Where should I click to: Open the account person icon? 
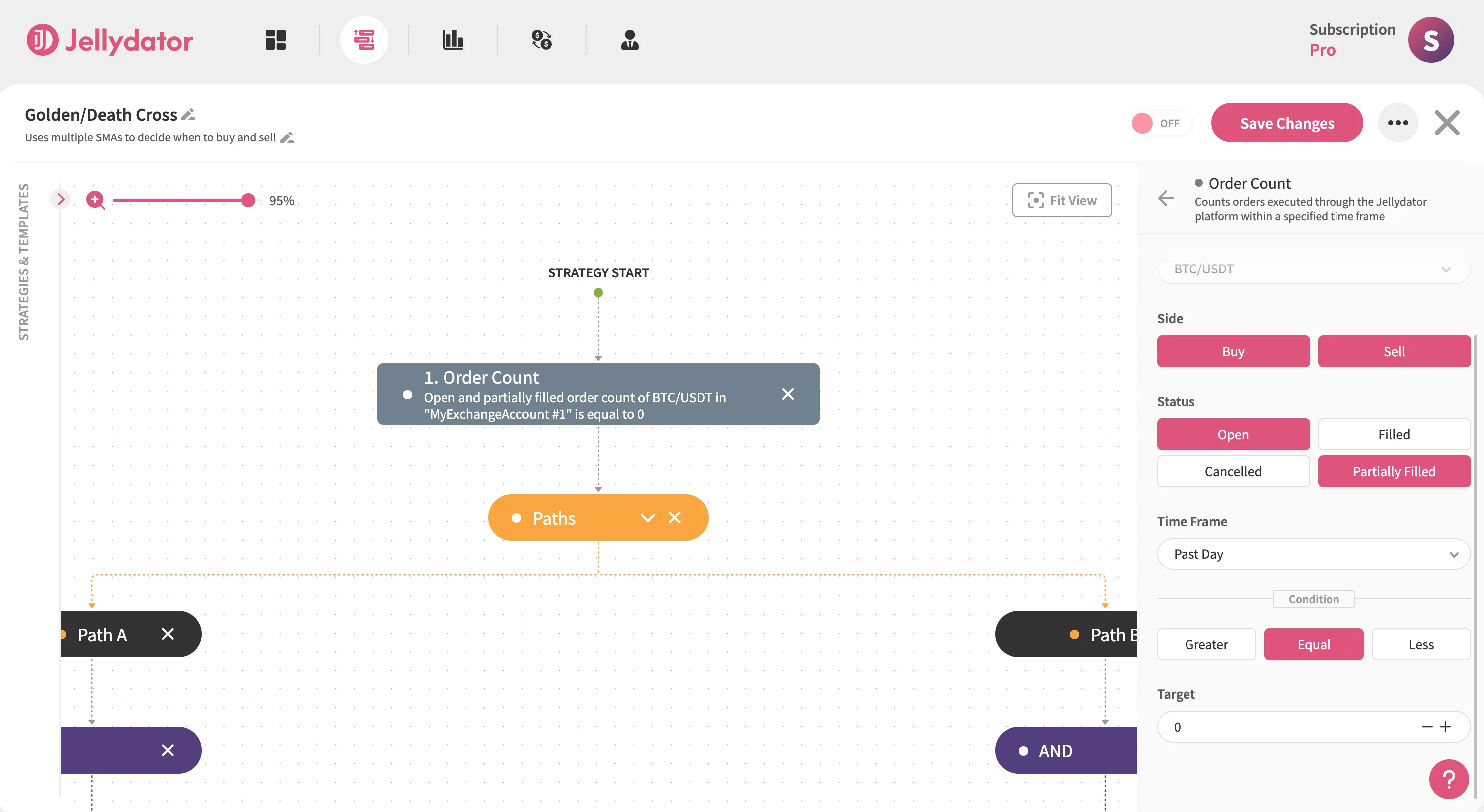pyautogui.click(x=630, y=40)
